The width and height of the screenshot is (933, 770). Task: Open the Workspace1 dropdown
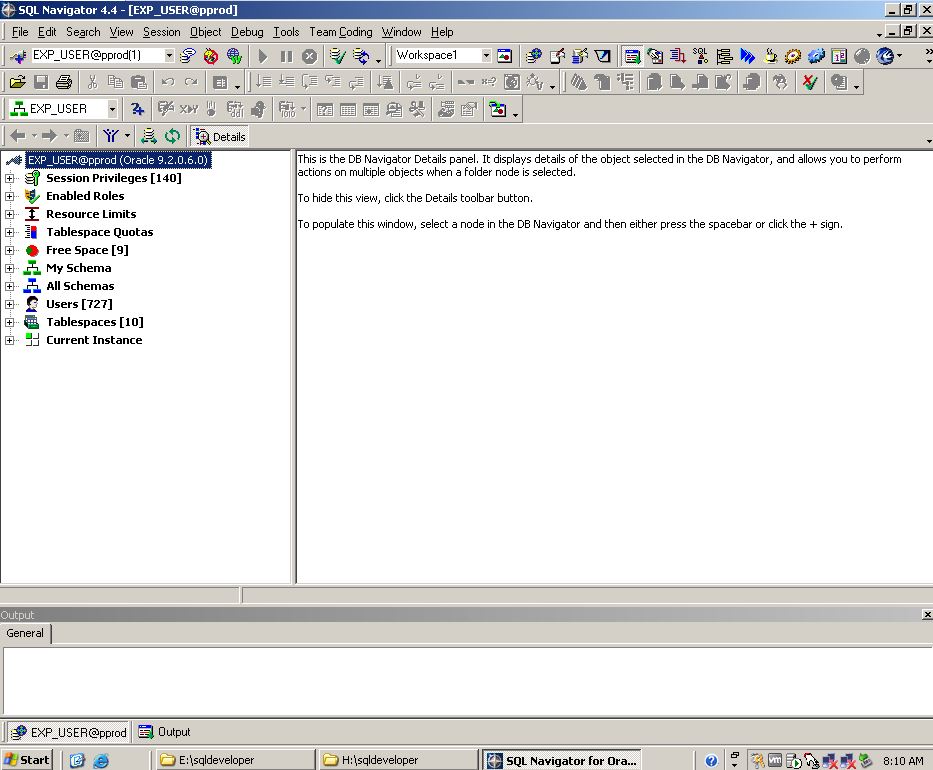tap(486, 55)
